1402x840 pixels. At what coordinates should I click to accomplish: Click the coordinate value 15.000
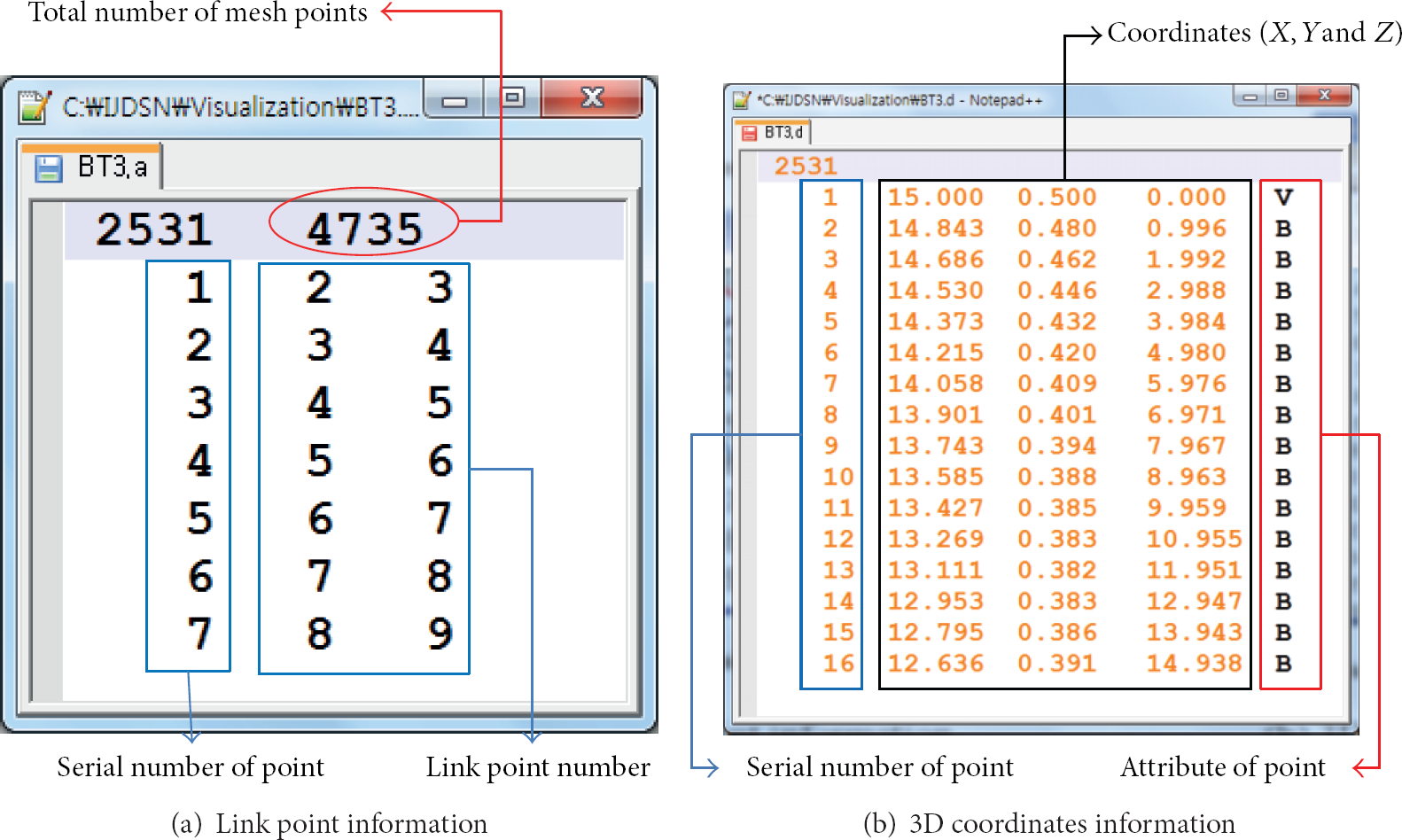(x=936, y=198)
